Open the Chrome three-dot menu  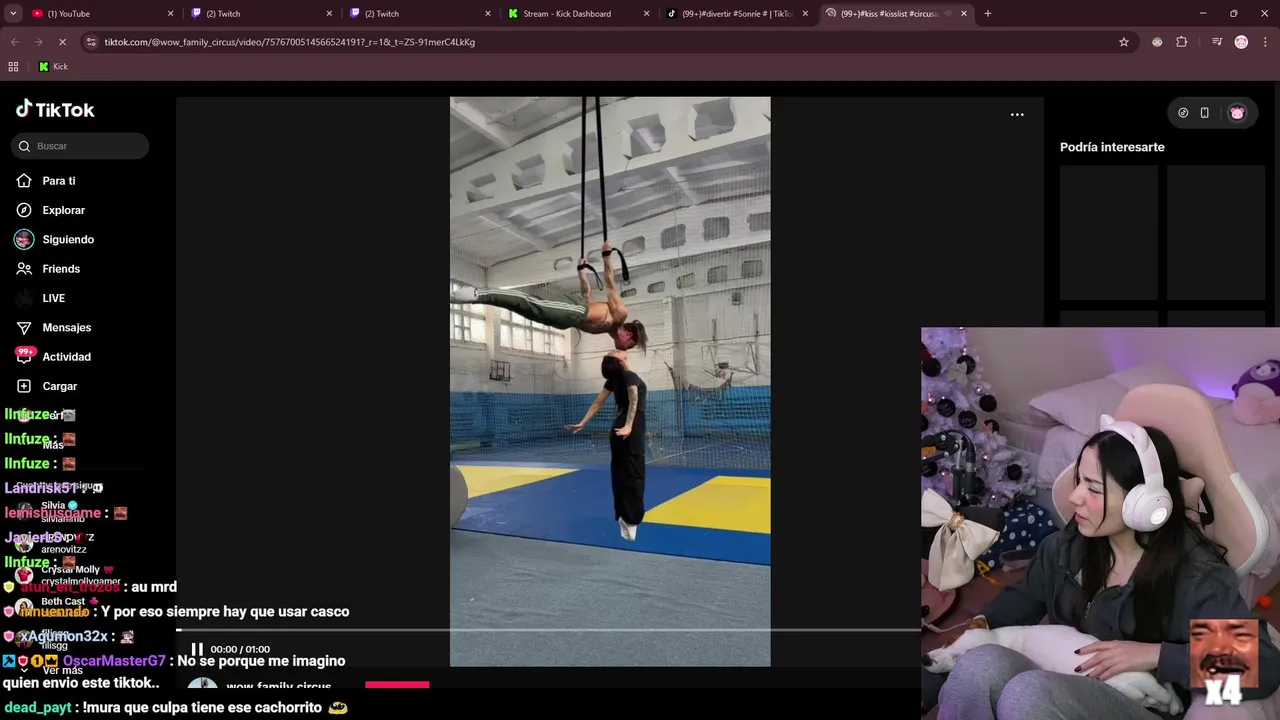1265,42
